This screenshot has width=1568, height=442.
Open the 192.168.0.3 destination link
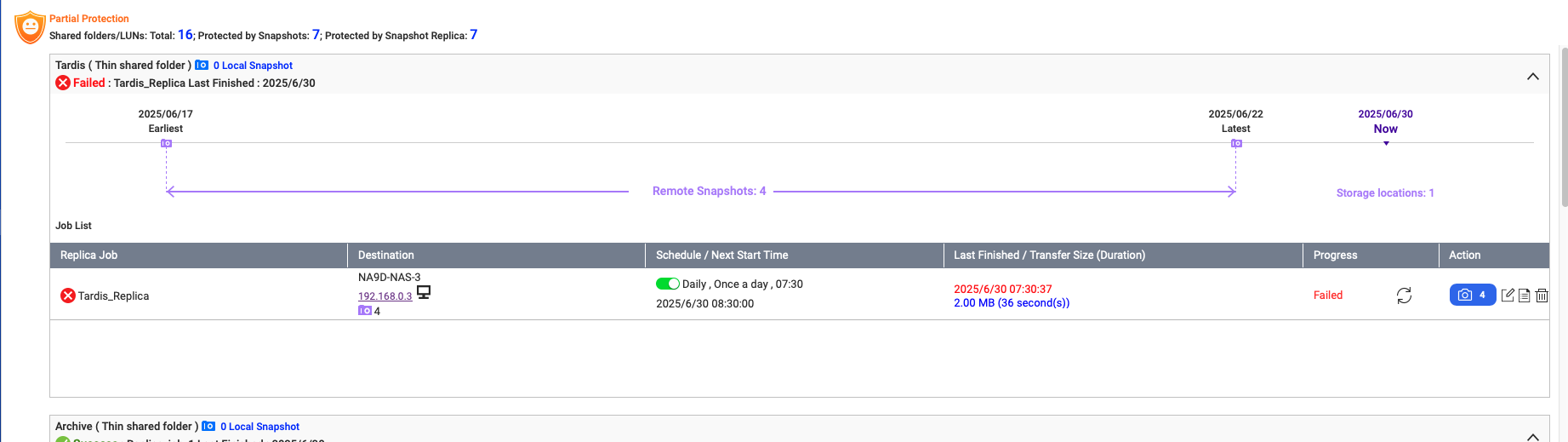pyautogui.click(x=385, y=296)
